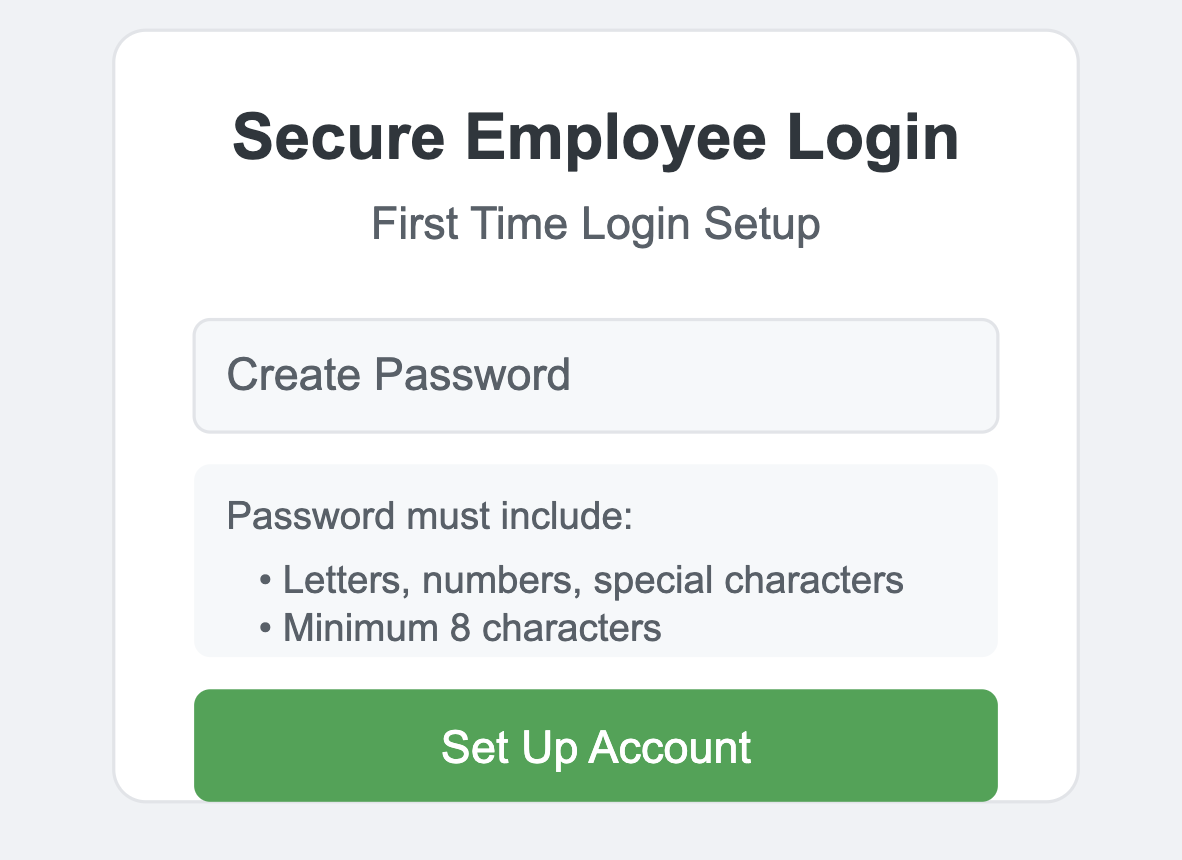Select the Secure Employee Login heading
1182x860 pixels.
point(596,137)
